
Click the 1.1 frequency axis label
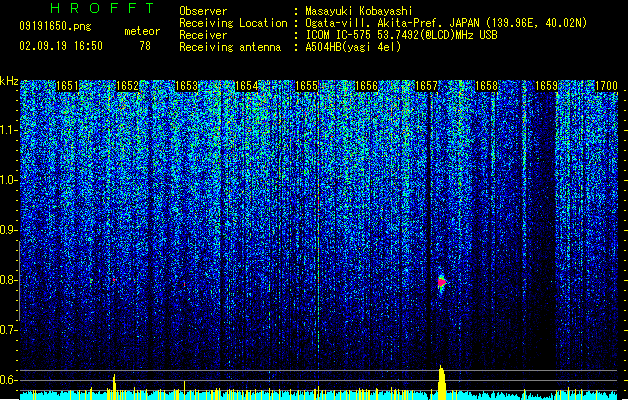coord(9,130)
